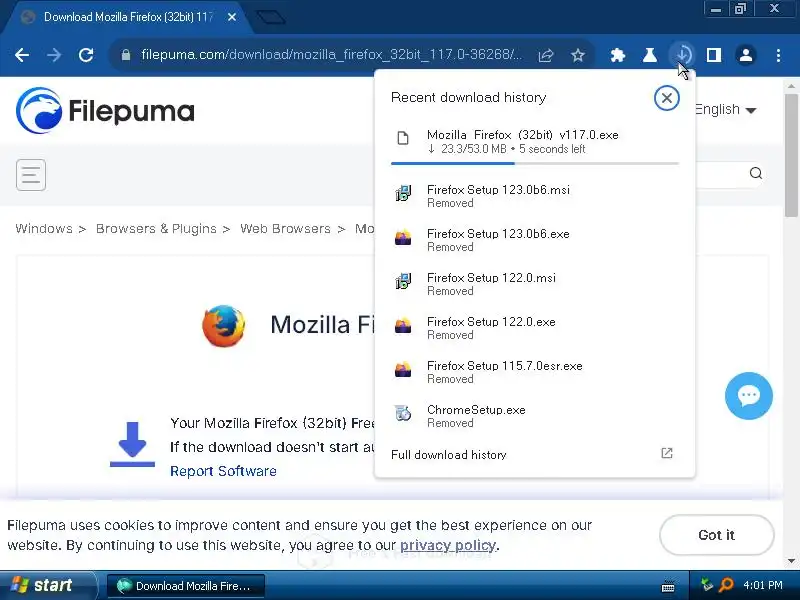This screenshot has width=800, height=600.
Task: Click the Firefox logo on the page
Action: click(x=223, y=326)
